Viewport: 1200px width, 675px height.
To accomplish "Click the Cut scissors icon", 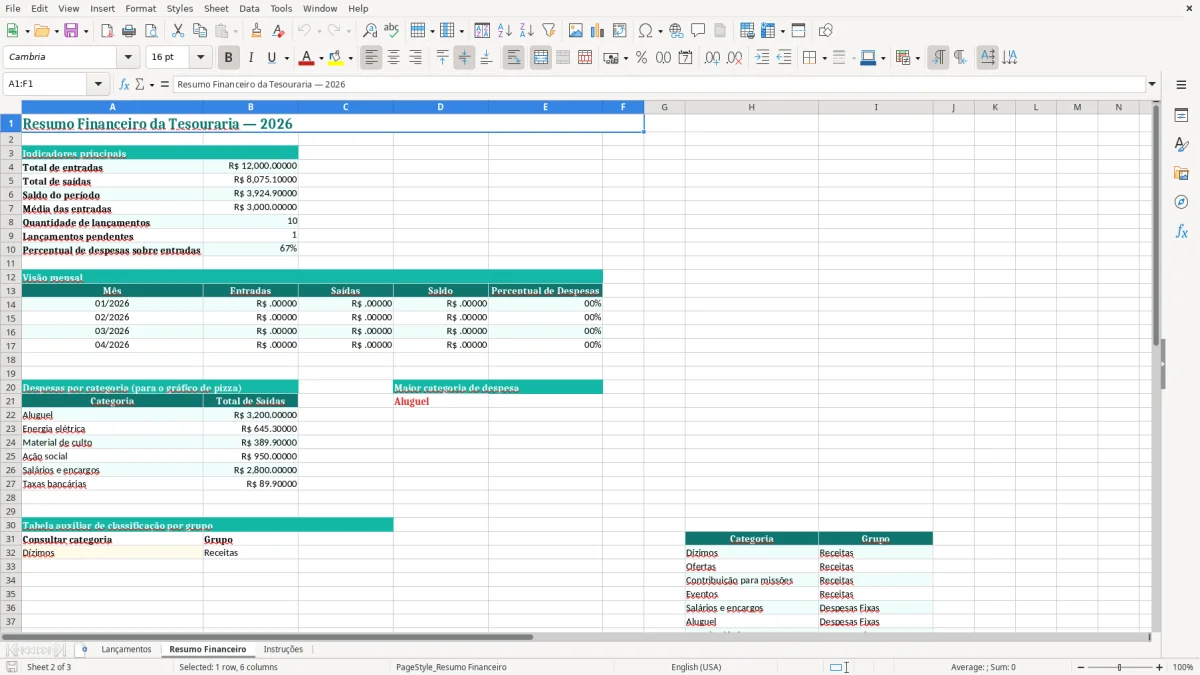I will pyautogui.click(x=178, y=31).
